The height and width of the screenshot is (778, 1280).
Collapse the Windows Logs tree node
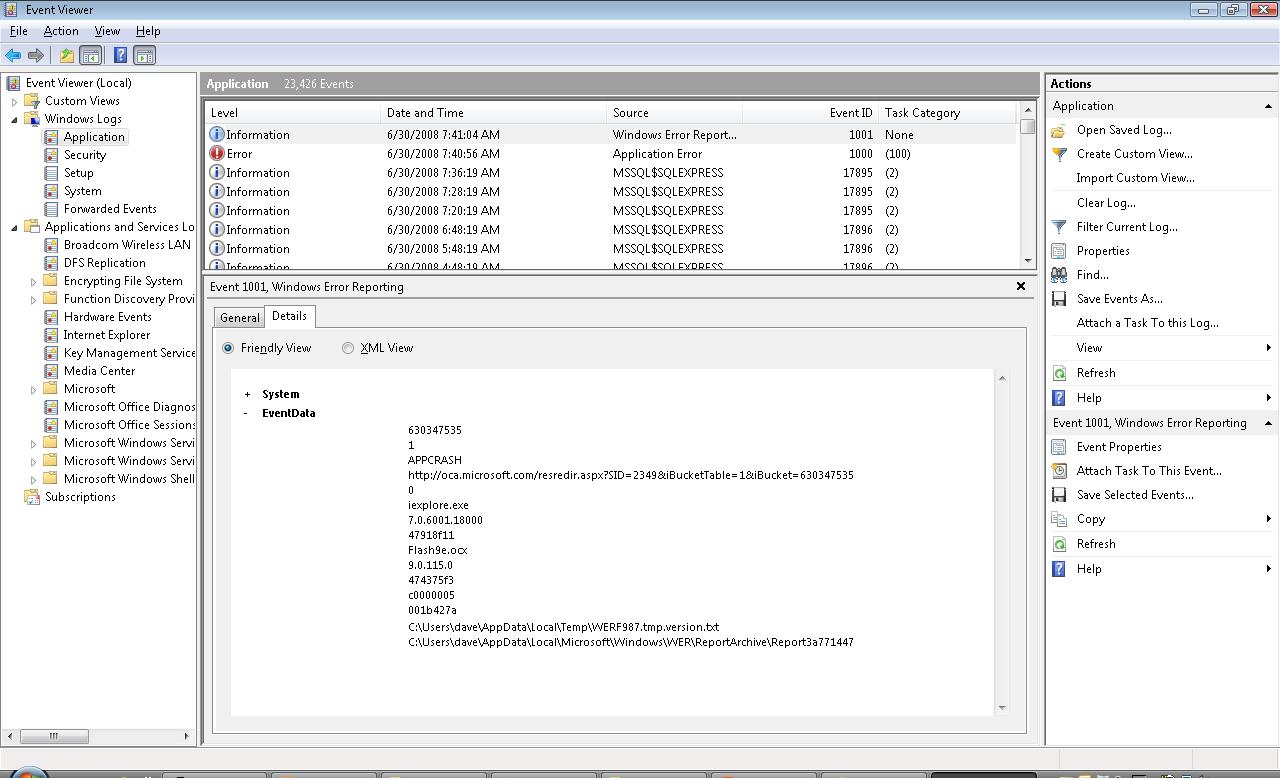[14, 119]
